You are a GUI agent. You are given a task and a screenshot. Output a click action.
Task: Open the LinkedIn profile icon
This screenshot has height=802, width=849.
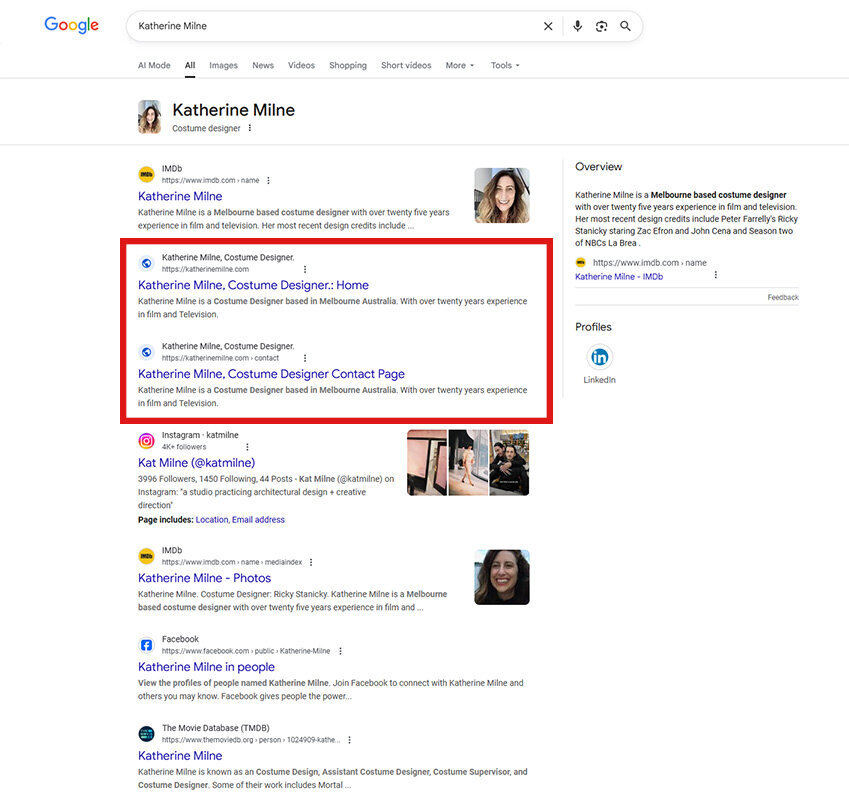tap(599, 357)
